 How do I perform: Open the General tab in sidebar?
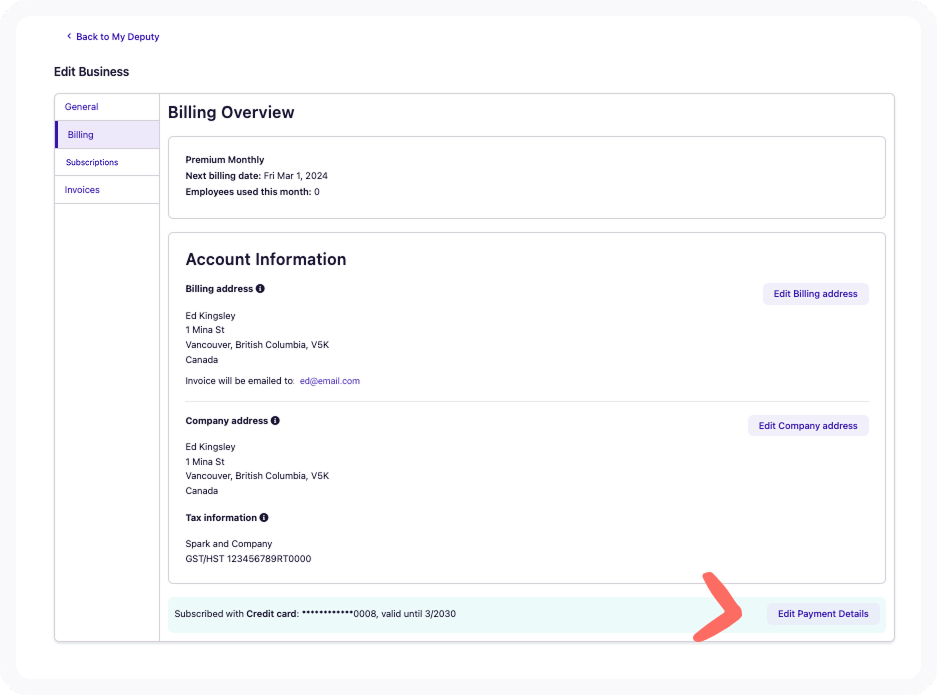point(82,107)
